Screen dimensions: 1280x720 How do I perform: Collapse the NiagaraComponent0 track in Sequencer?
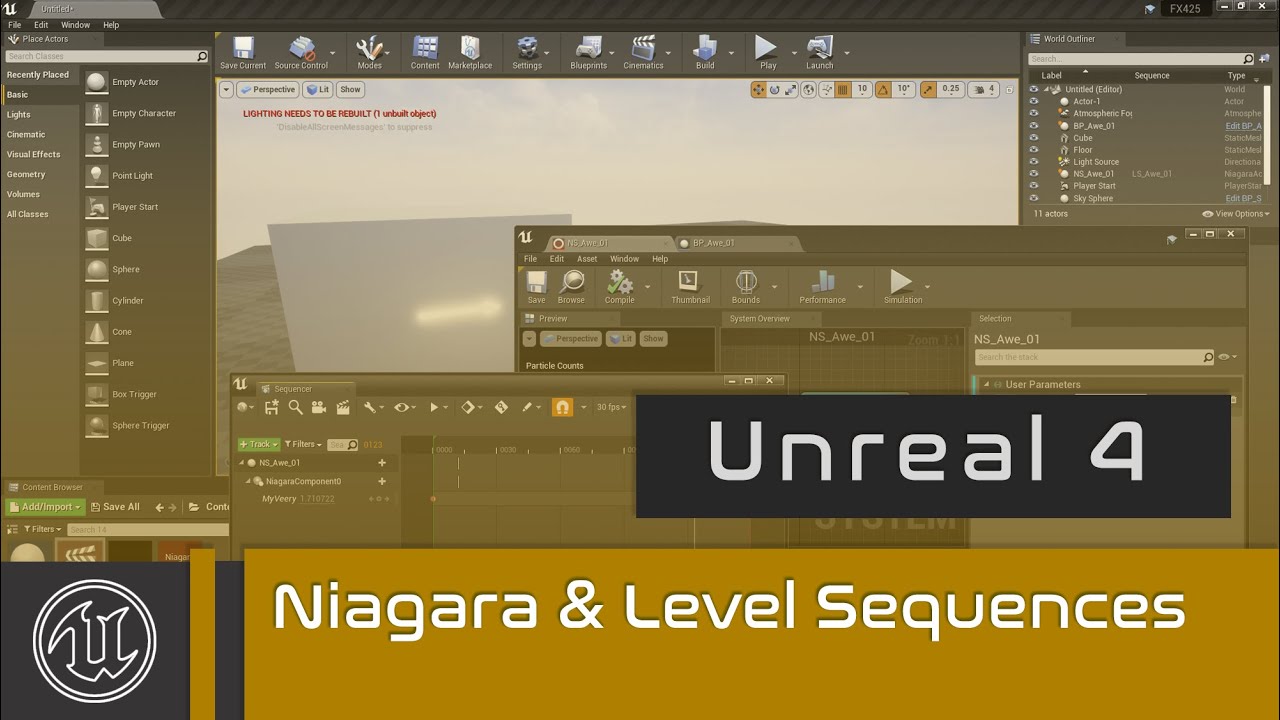[248, 481]
